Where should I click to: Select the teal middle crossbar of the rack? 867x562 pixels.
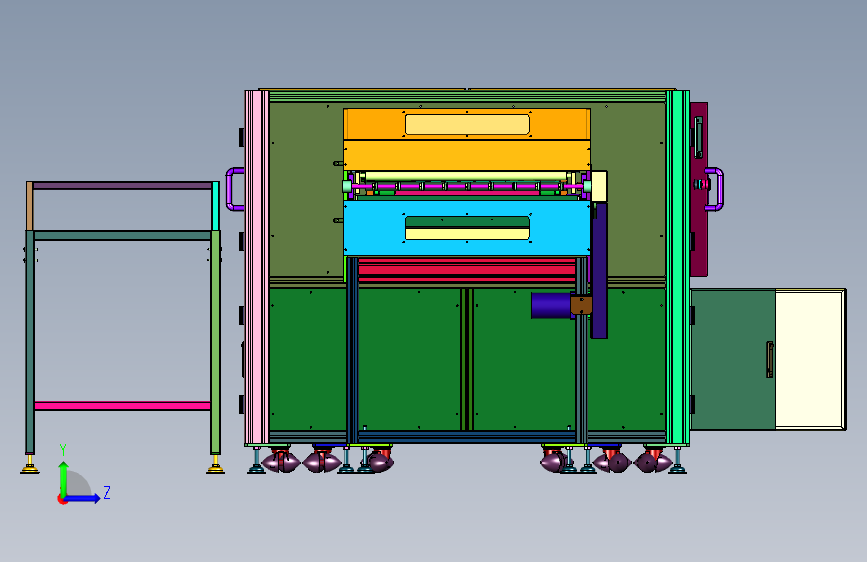122,236
